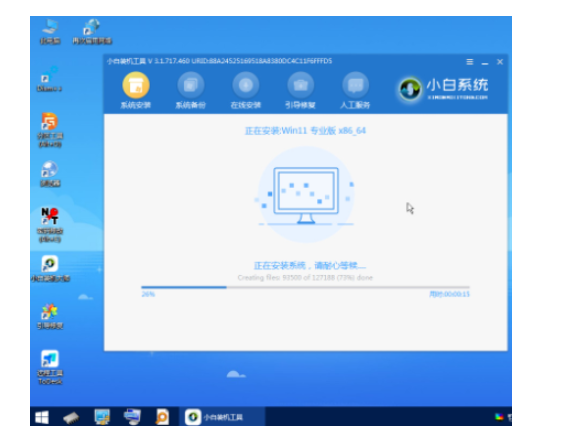Open the 此电脑 desktop icon
The width and height of the screenshot is (588, 439).
point(50,32)
